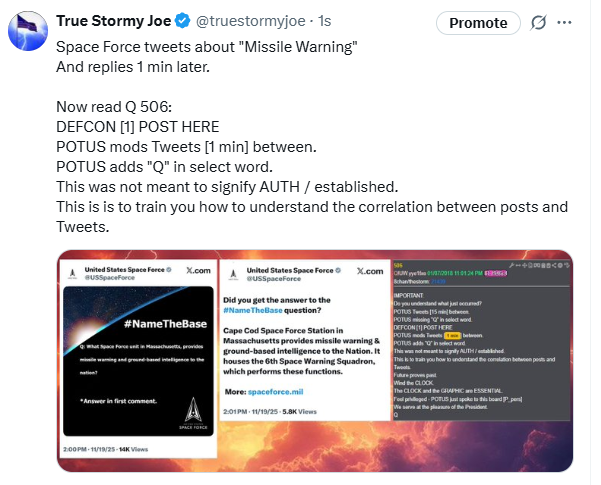This screenshot has width=601, height=485.
Task: Click the United States Space Force avatar in the middle image
Action: click(228, 276)
